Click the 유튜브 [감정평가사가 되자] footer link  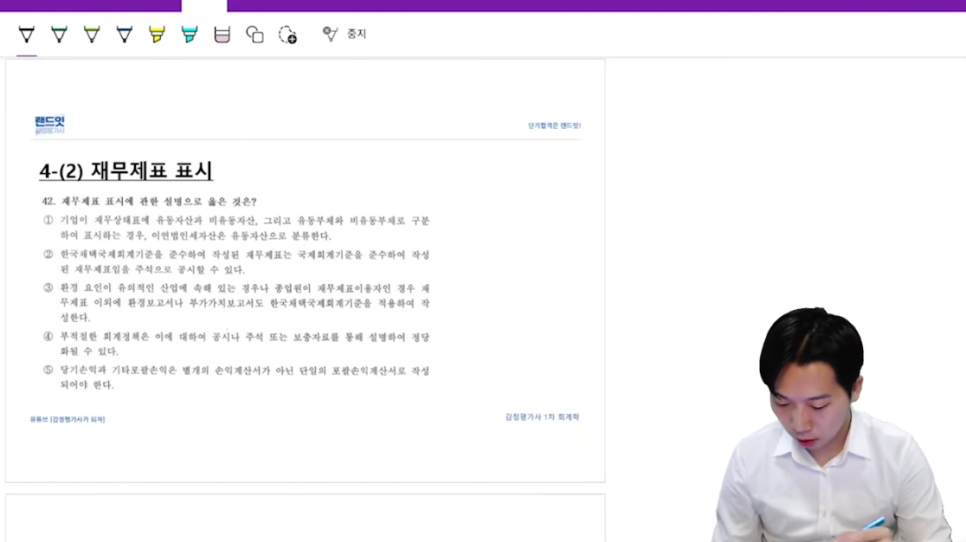[68, 419]
